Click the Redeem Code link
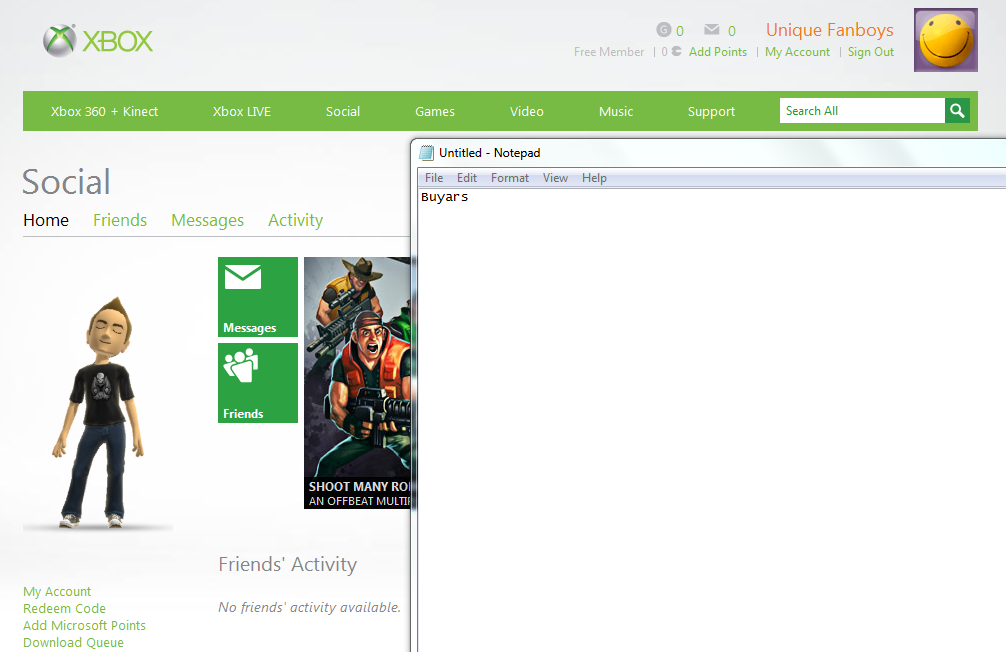Viewport: 1006px width, 652px height. click(x=64, y=608)
